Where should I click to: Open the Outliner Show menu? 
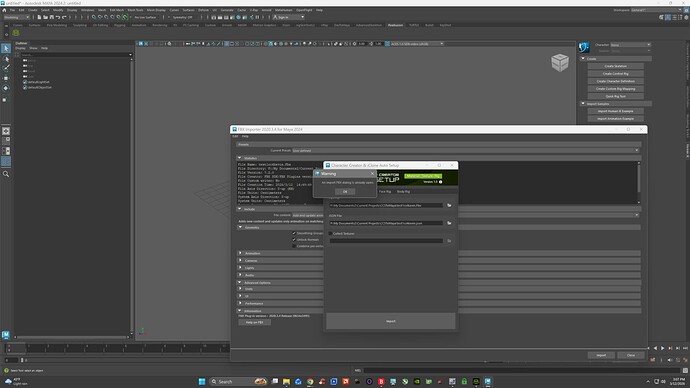pos(33,48)
